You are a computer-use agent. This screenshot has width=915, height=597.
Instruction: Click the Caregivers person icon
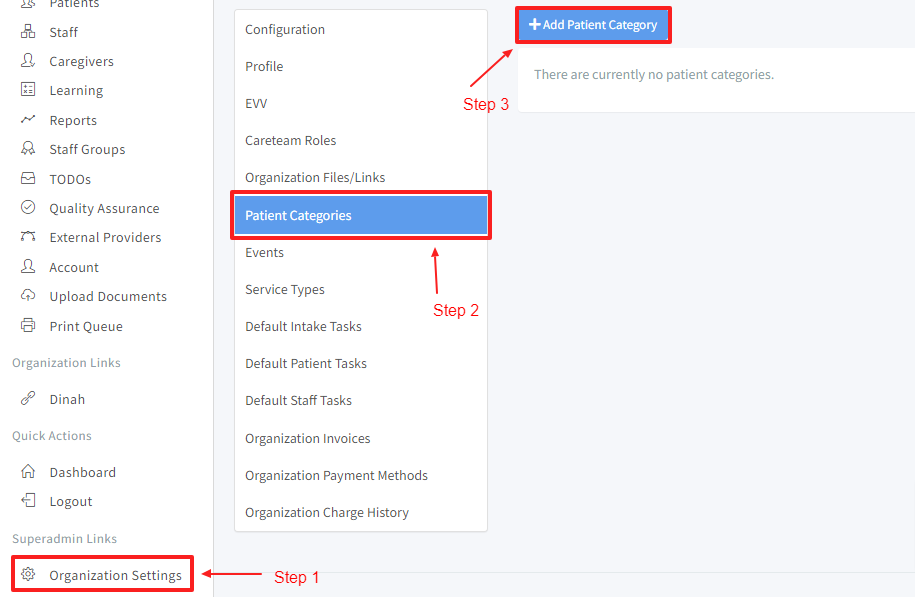pos(28,61)
